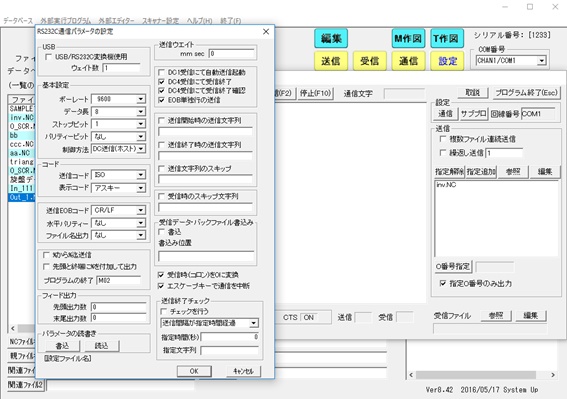
Task: Enable 繰返し送信 checkbox
Action: point(442,153)
